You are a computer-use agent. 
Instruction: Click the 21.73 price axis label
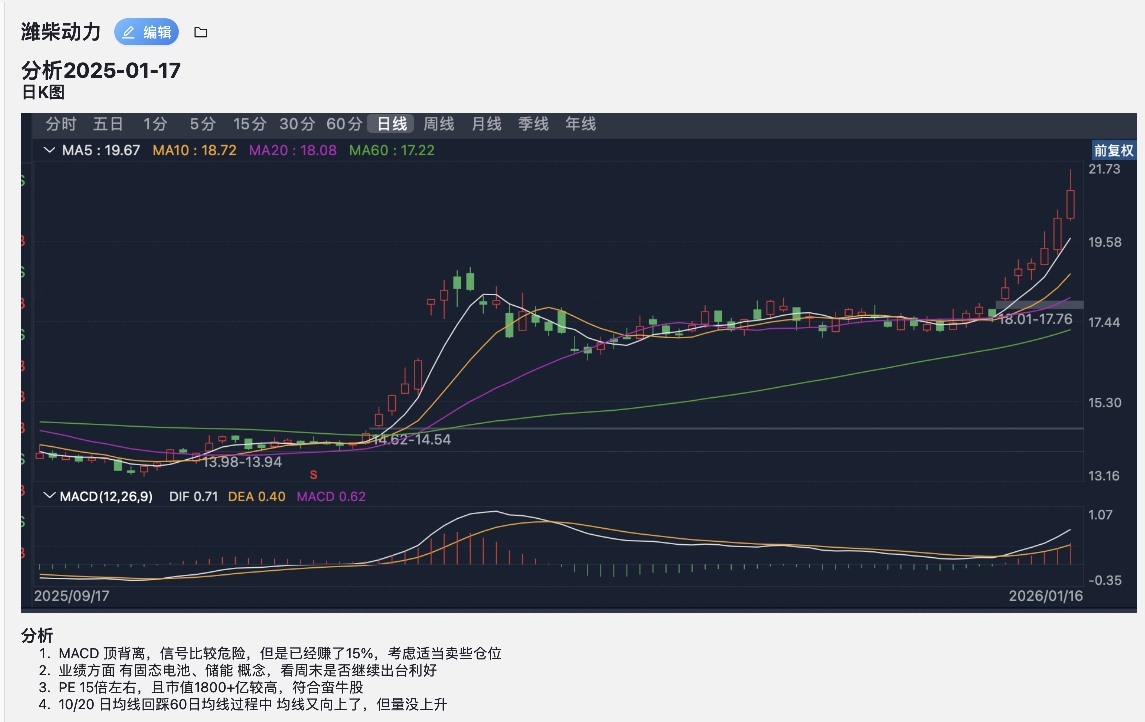tap(1104, 169)
